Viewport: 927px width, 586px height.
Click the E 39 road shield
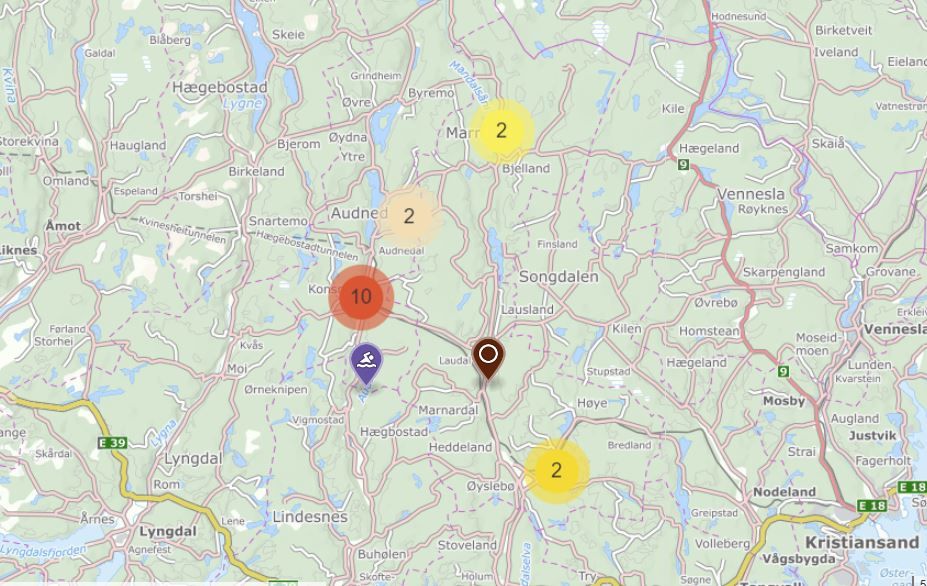[112, 442]
